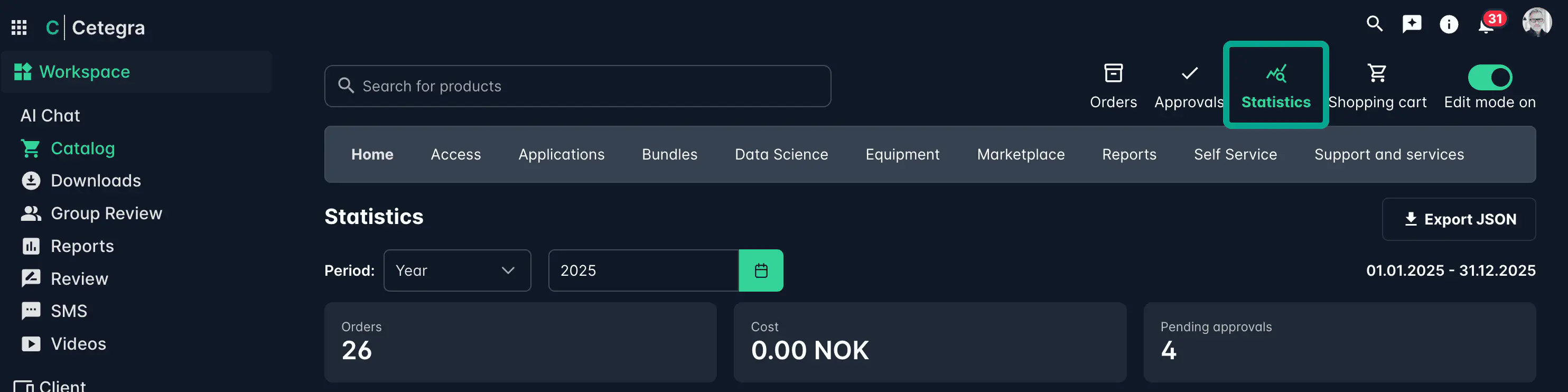Image resolution: width=1568 pixels, height=392 pixels.
Task: Open the Period Year dropdown
Action: pos(457,270)
